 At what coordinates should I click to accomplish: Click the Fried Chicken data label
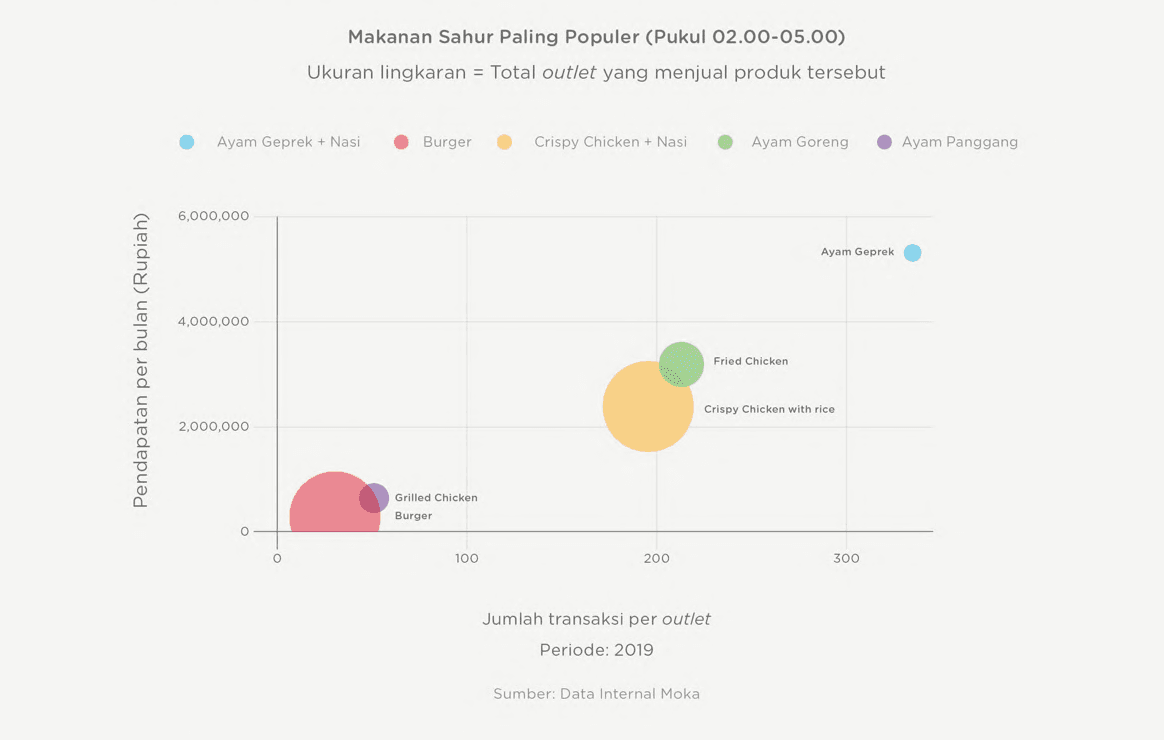750,361
